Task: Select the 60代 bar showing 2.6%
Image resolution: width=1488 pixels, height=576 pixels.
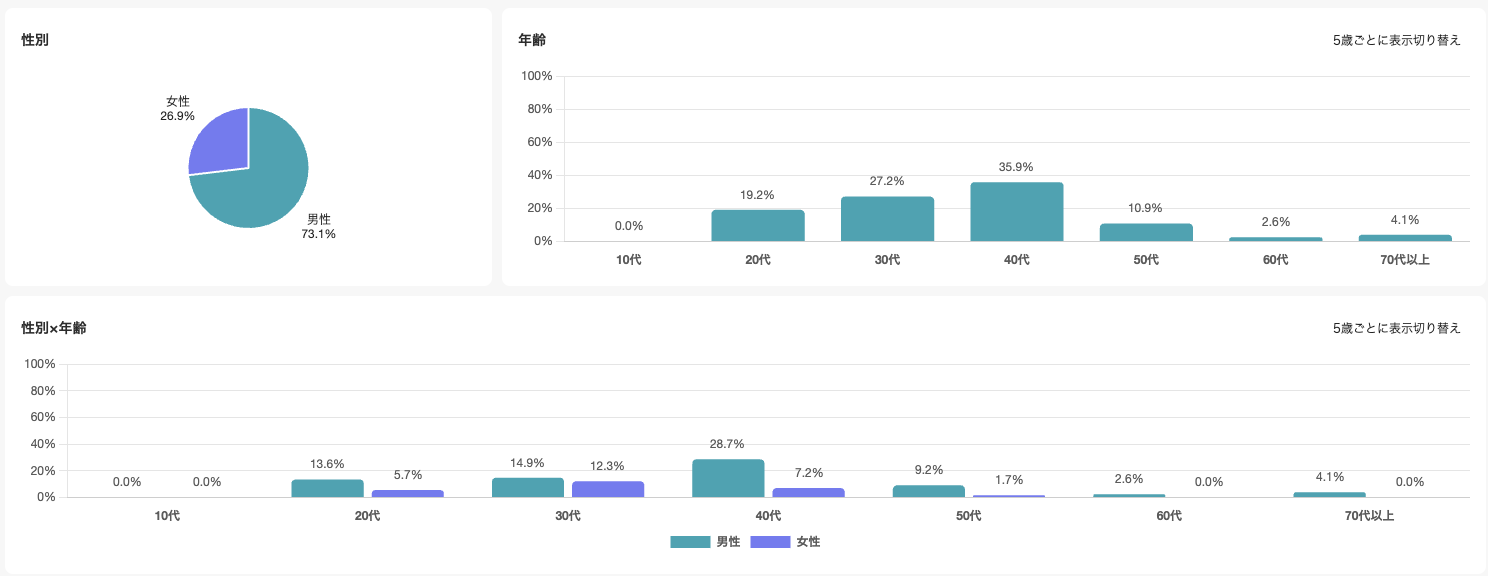Action: (x=1274, y=237)
